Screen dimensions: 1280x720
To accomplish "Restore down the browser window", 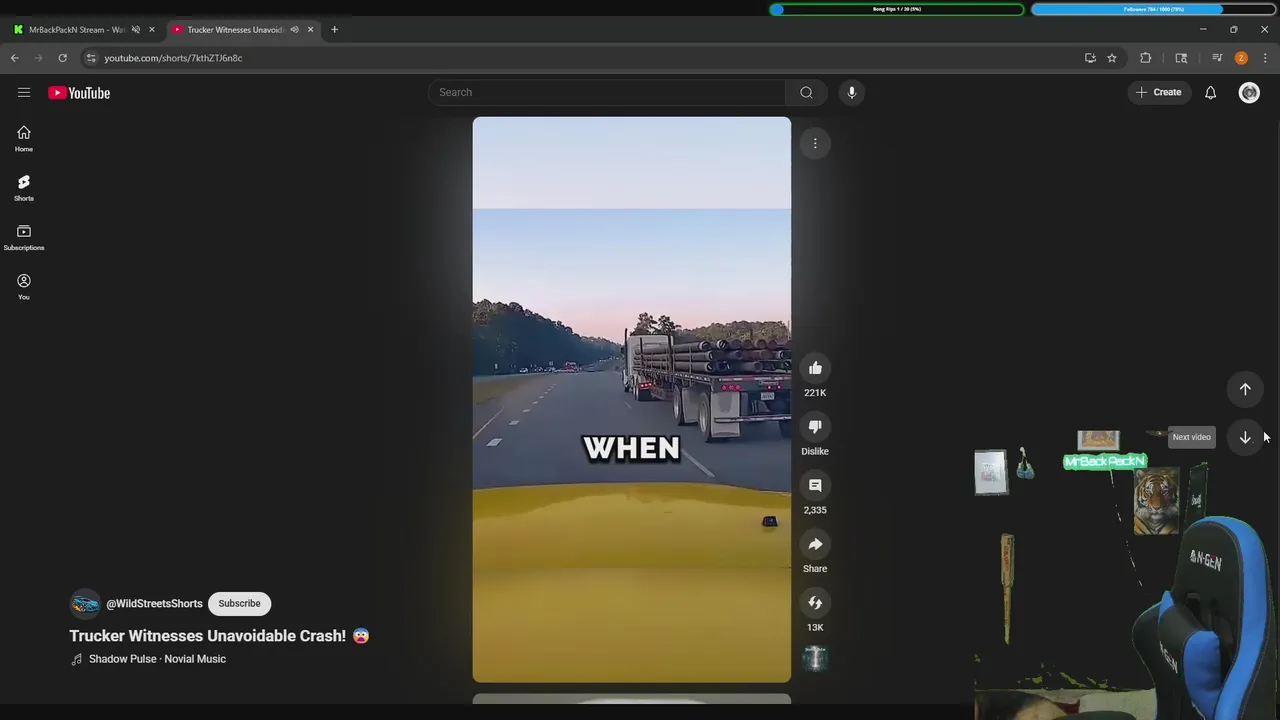I will tap(1234, 29).
